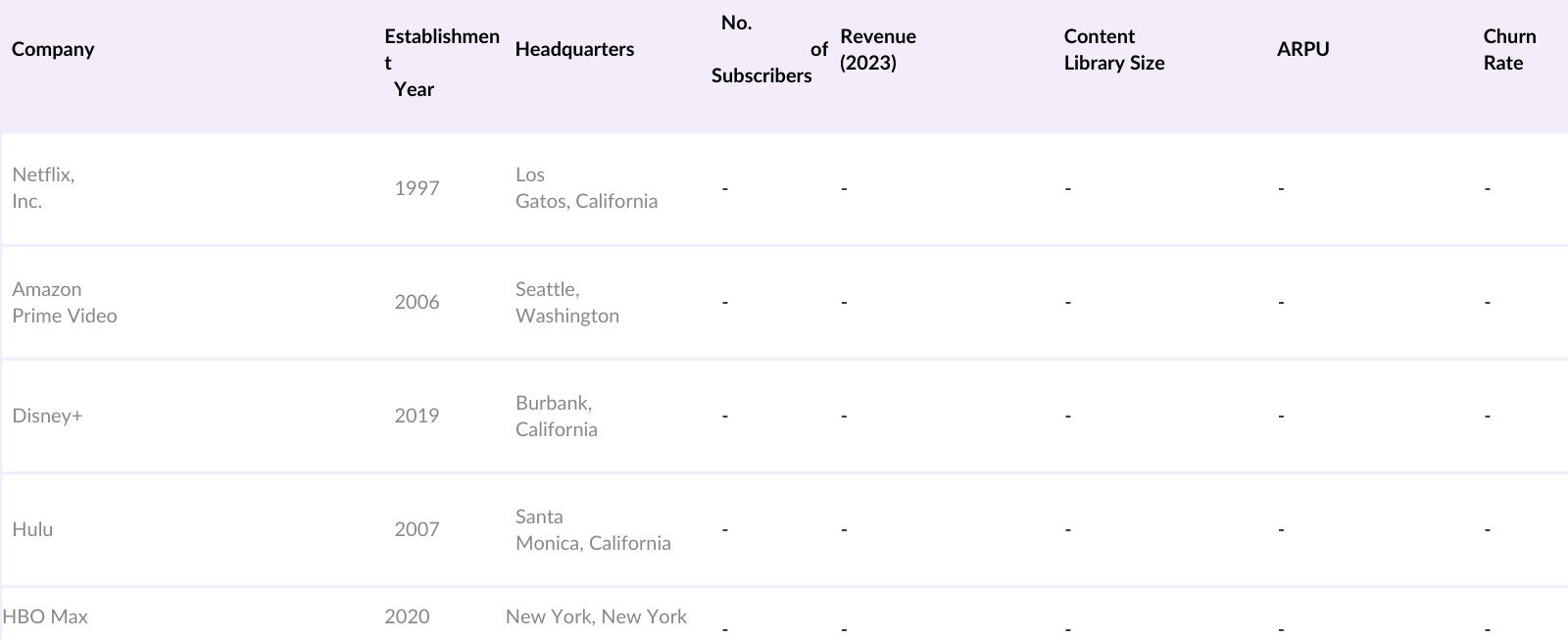Select the Churn Rate column header
The width and height of the screenshot is (1568, 640).
tap(1509, 49)
